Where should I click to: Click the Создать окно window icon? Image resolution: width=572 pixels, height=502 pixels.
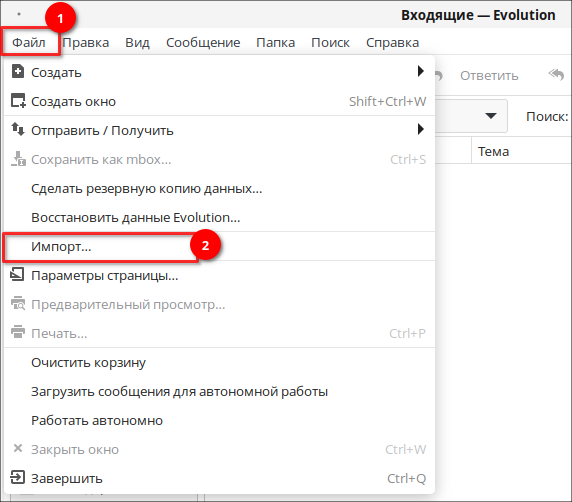[x=18, y=101]
